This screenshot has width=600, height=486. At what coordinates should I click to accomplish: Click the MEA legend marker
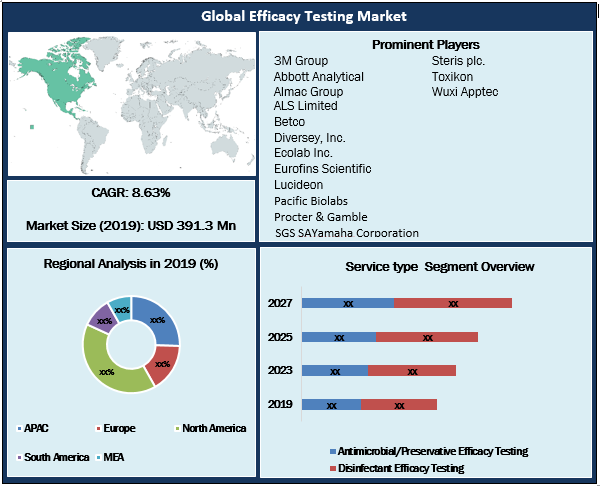click(98, 457)
